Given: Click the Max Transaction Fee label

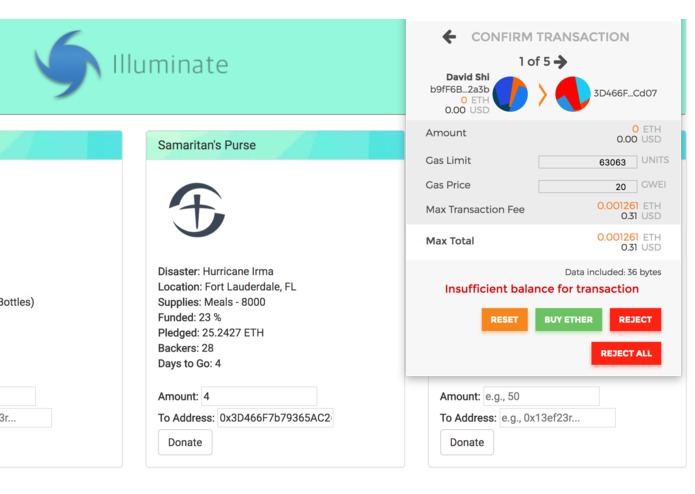Looking at the screenshot, I should click(475, 210).
